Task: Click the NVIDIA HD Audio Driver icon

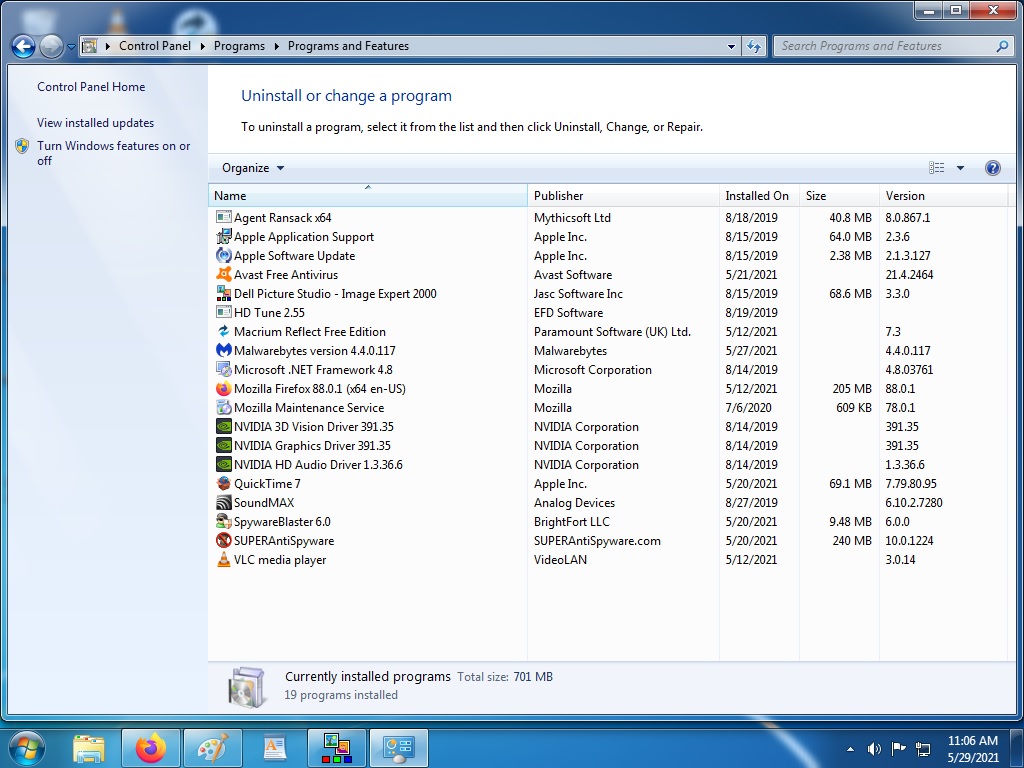Action: pos(223,464)
